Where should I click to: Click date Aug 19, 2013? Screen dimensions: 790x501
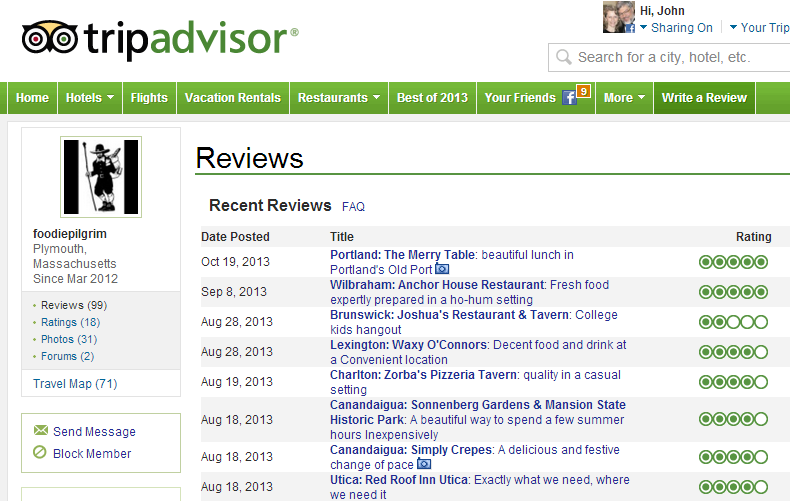tap(237, 382)
